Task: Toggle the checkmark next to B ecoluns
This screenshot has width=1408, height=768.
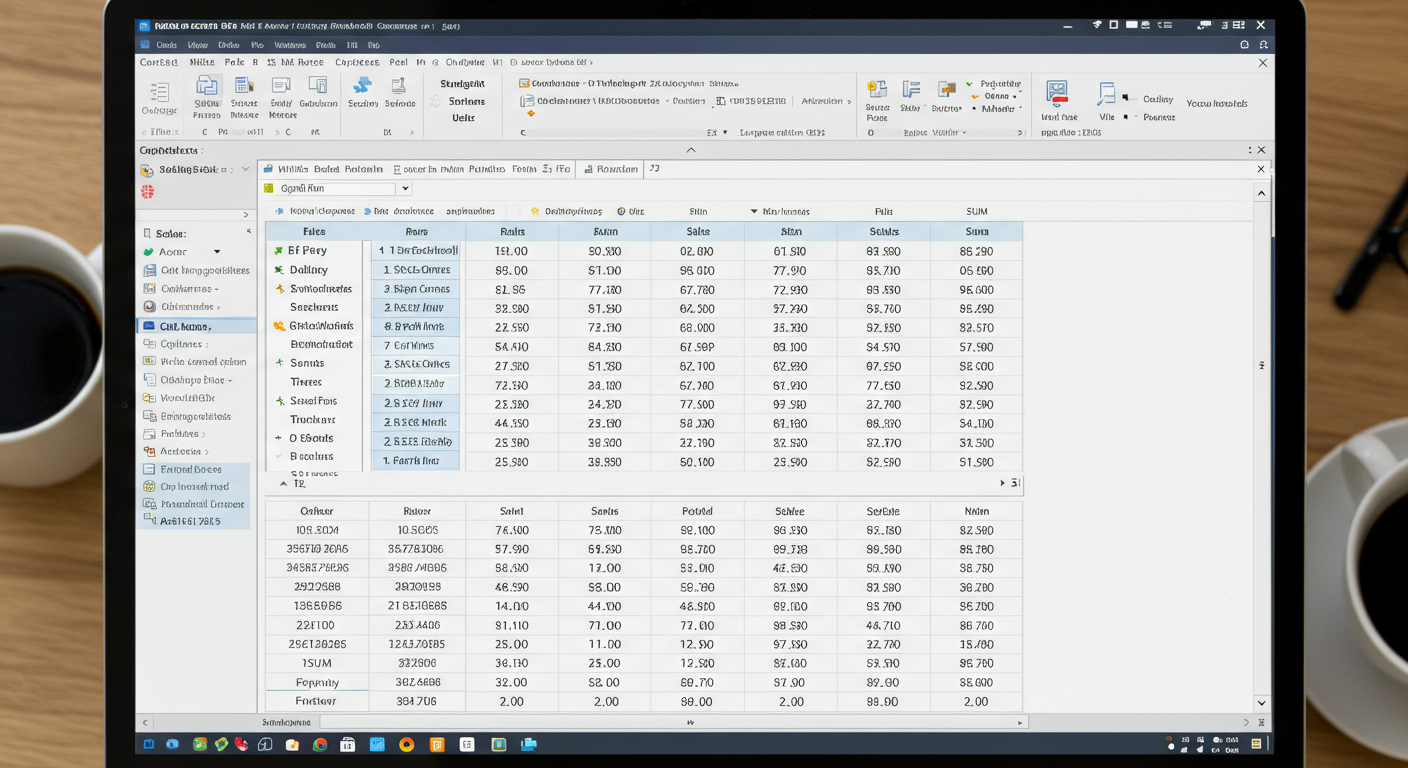Action: [279, 457]
